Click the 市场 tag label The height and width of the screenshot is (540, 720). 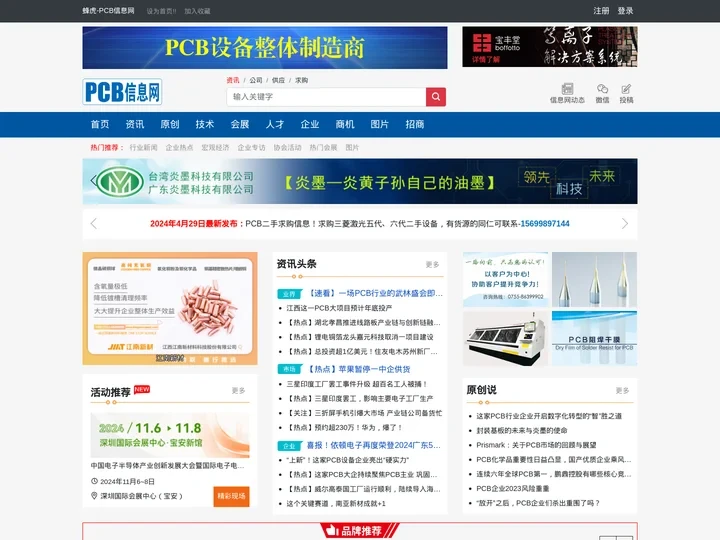[x=289, y=369]
